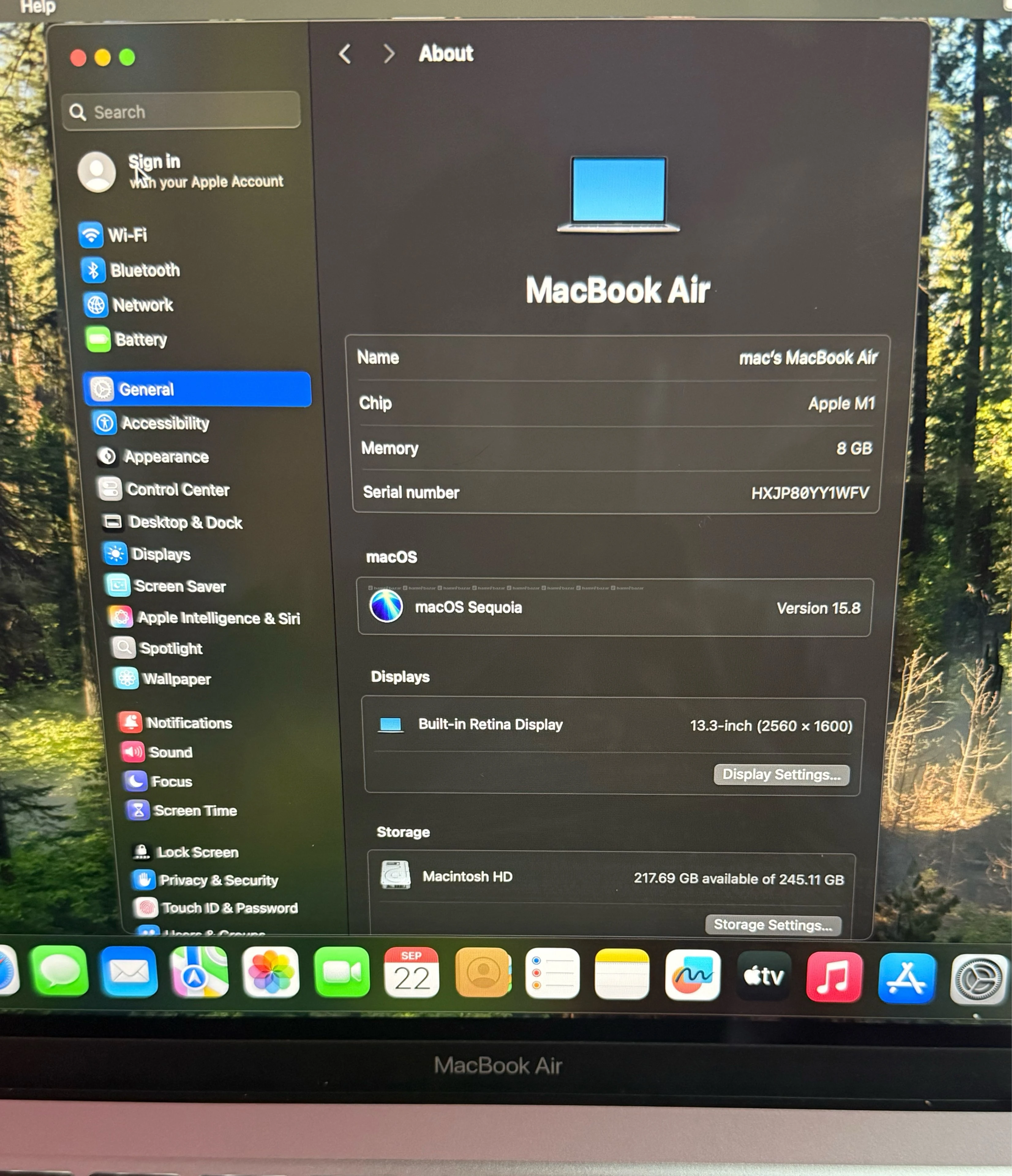Select General in the sidebar
Image resolution: width=1012 pixels, height=1176 pixels.
click(x=197, y=389)
